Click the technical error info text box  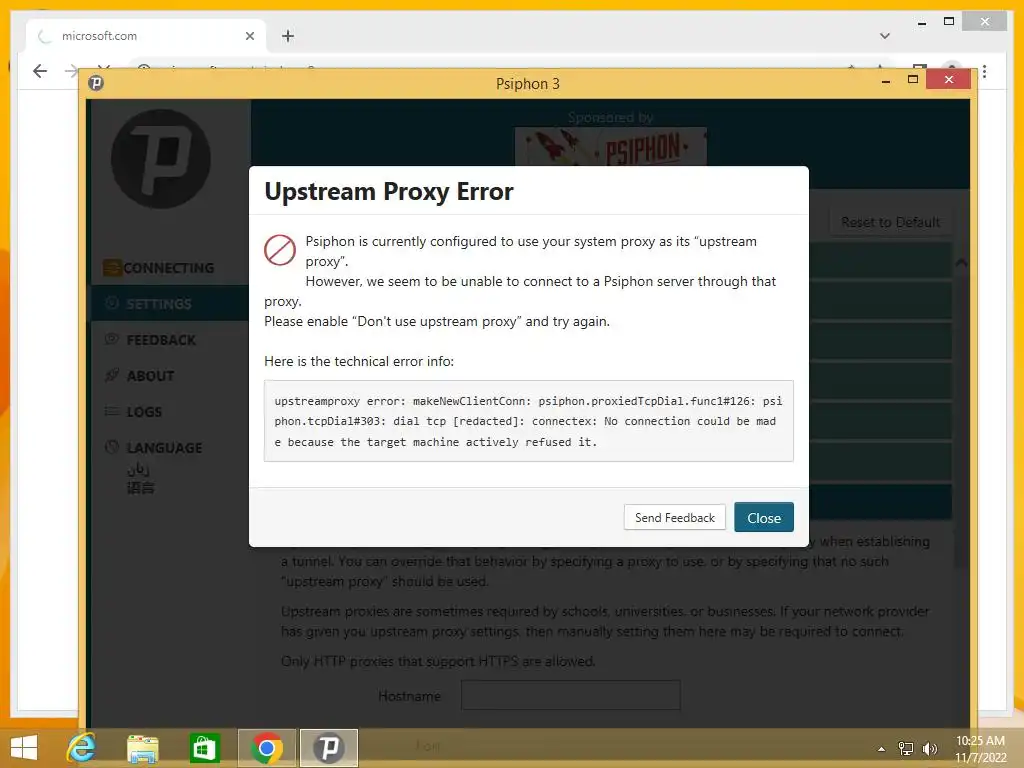click(528, 421)
